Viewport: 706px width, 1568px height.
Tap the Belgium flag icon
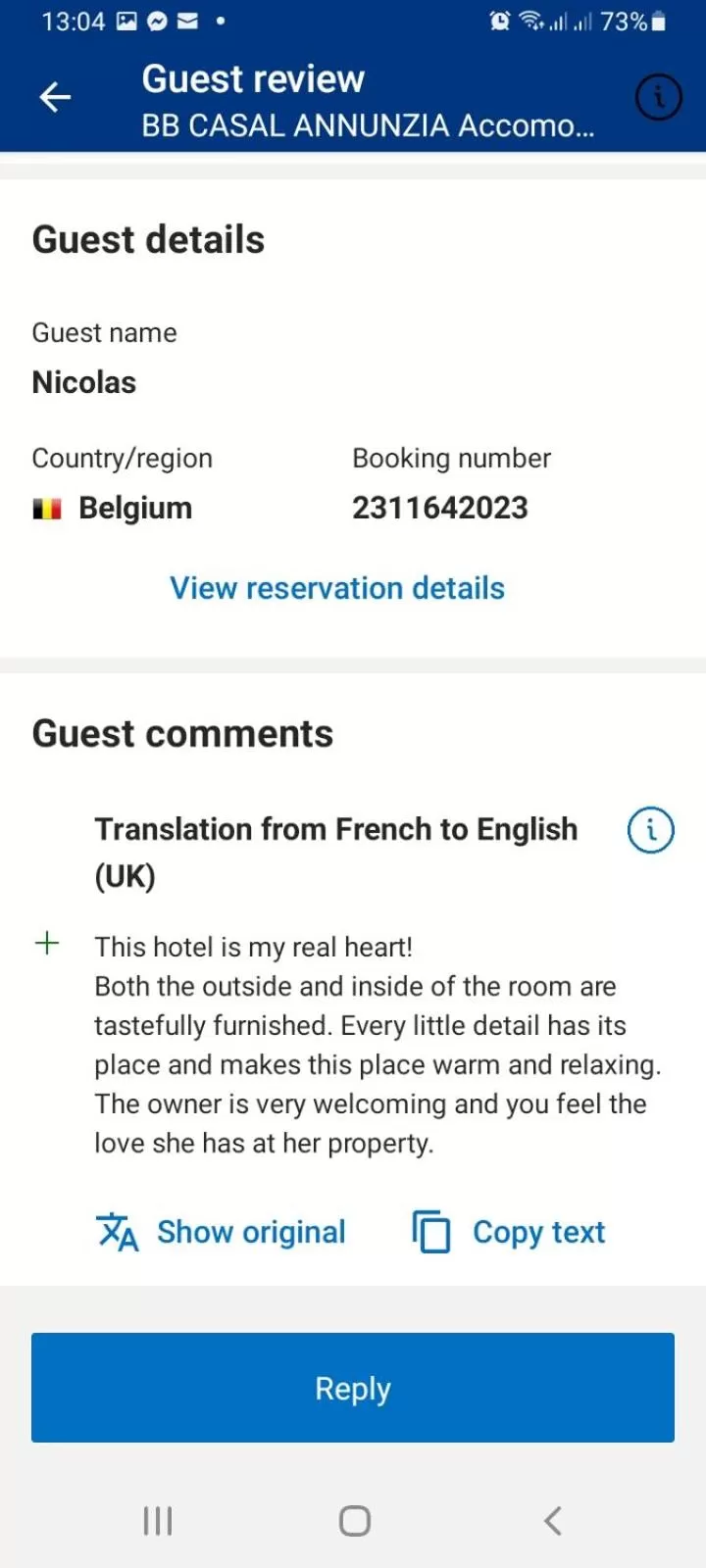[47, 509]
